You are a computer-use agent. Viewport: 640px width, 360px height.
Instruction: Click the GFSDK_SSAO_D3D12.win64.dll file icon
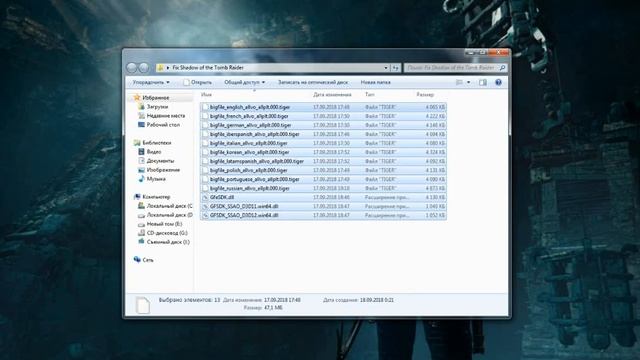(205, 216)
